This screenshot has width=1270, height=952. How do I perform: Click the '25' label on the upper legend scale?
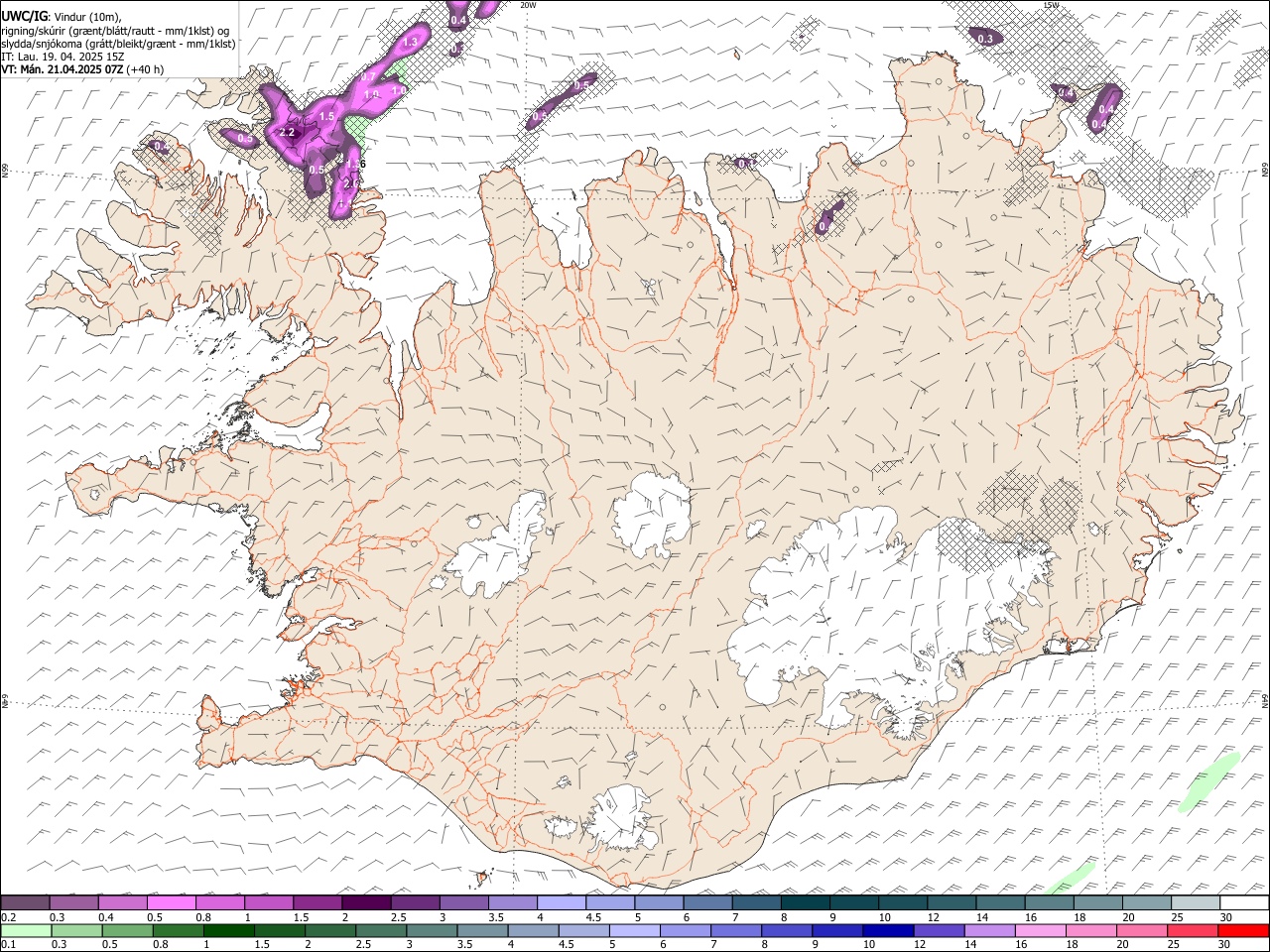(x=1176, y=917)
